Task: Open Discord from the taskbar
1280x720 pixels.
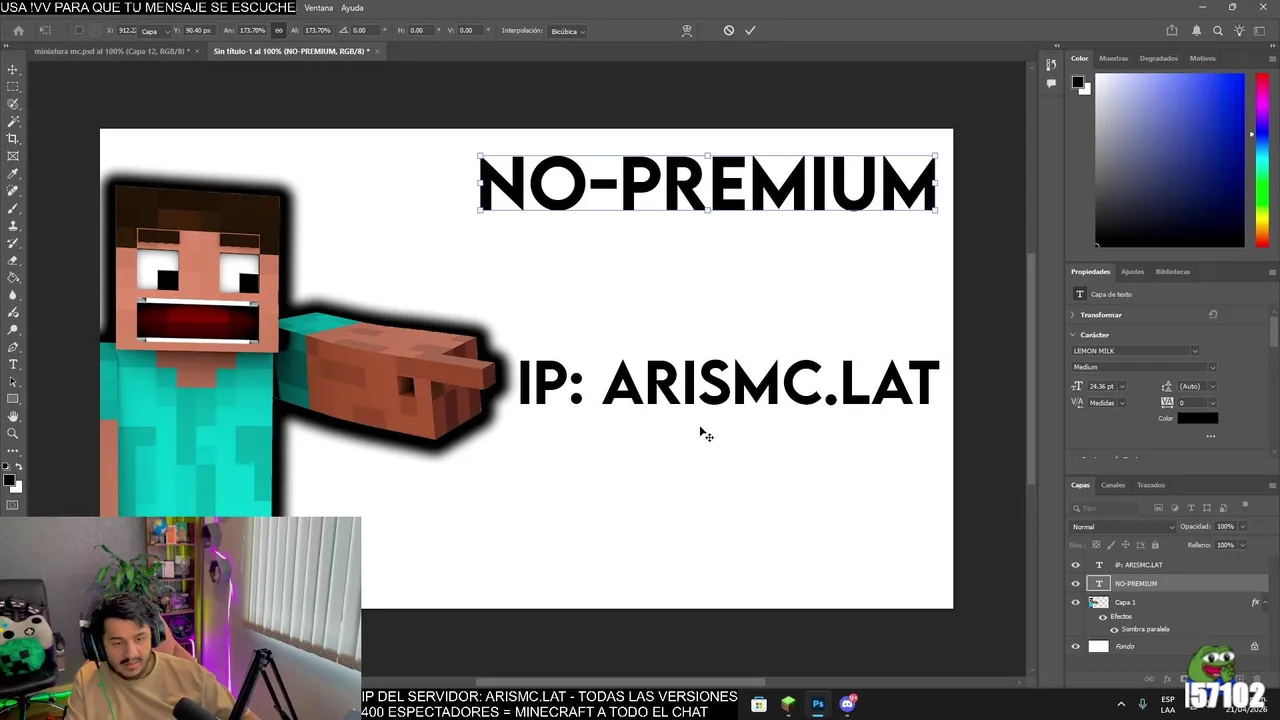Action: [848, 704]
